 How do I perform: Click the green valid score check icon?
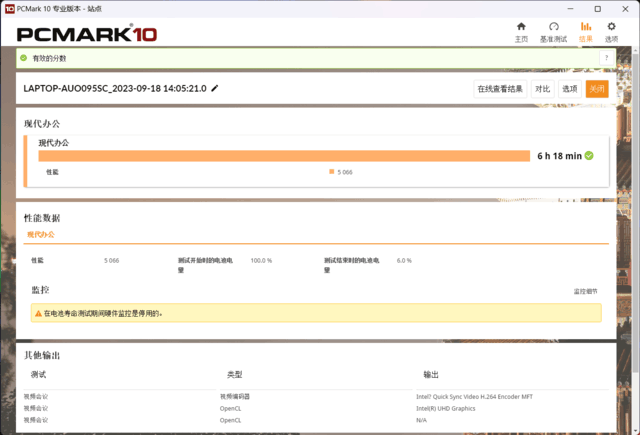(24, 58)
